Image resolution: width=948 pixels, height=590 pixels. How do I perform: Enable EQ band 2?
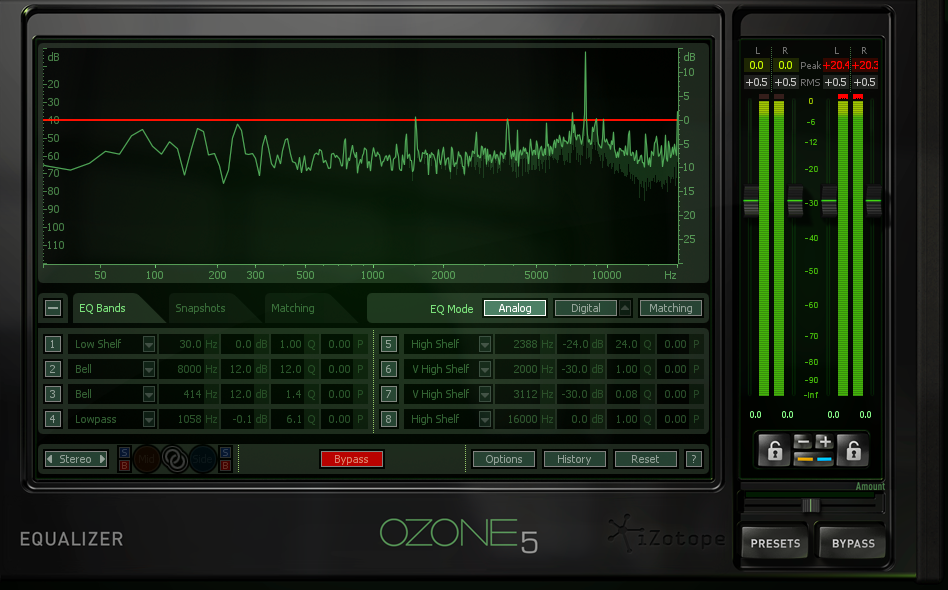click(53, 369)
